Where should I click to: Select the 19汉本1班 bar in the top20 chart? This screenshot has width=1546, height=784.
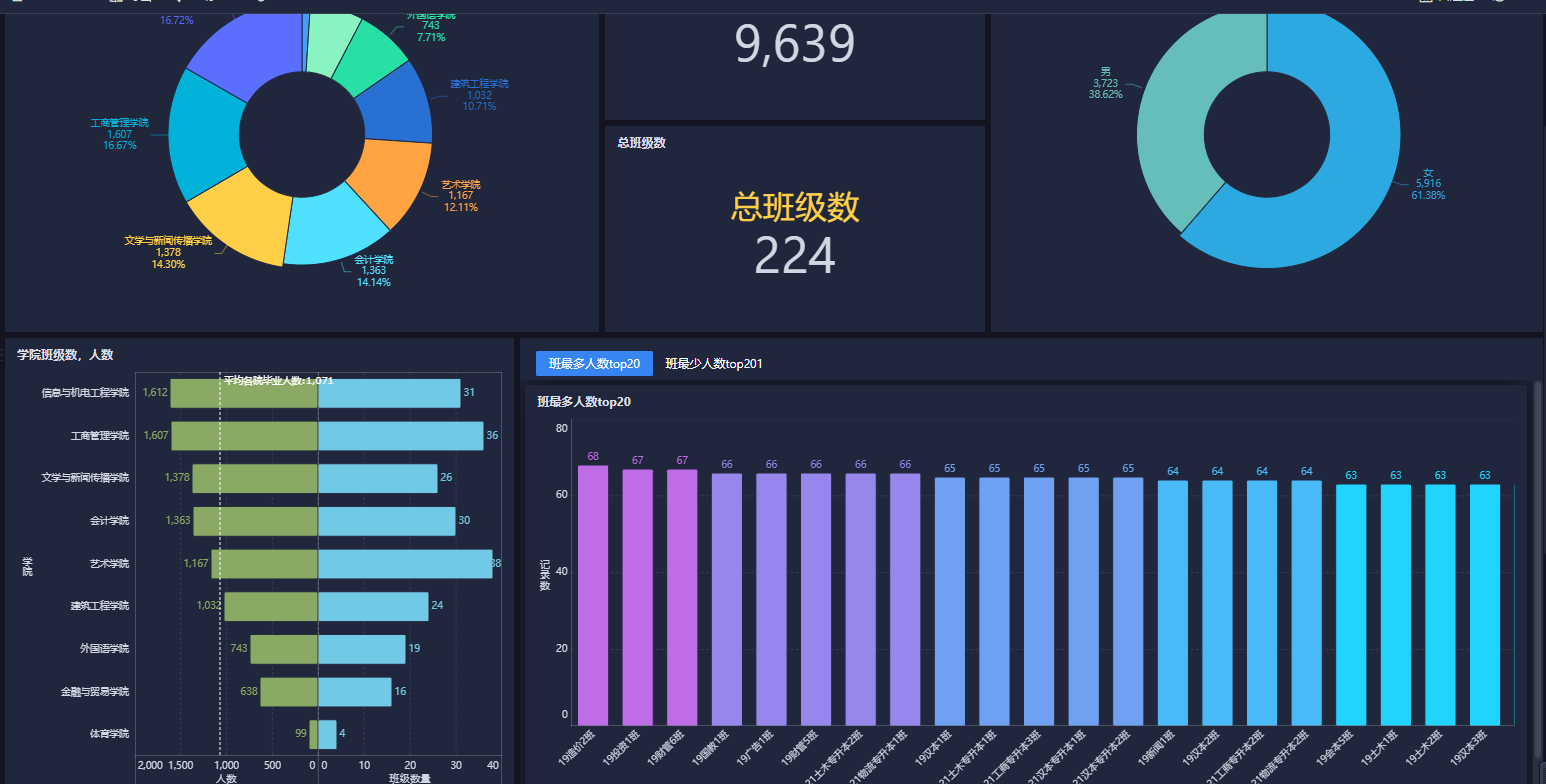point(950,601)
